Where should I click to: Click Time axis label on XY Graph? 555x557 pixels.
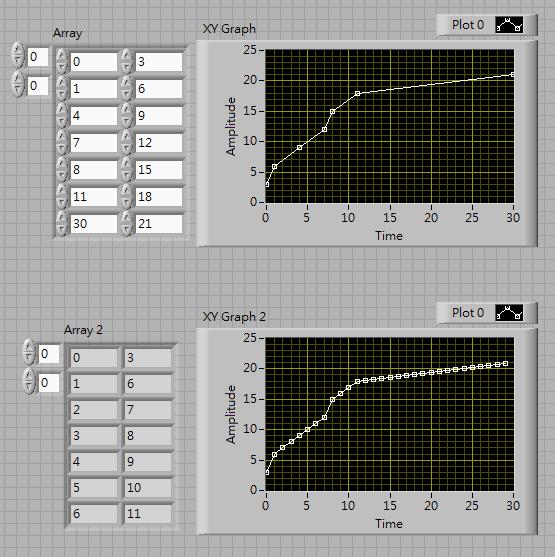click(x=389, y=236)
